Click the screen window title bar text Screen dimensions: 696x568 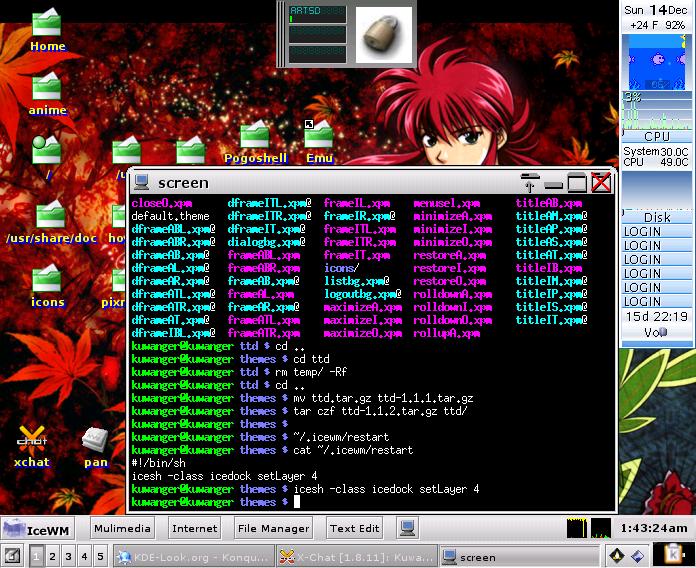click(183, 183)
